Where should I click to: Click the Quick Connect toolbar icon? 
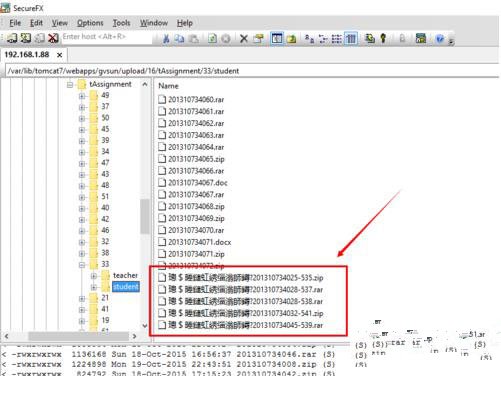click(x=26, y=38)
